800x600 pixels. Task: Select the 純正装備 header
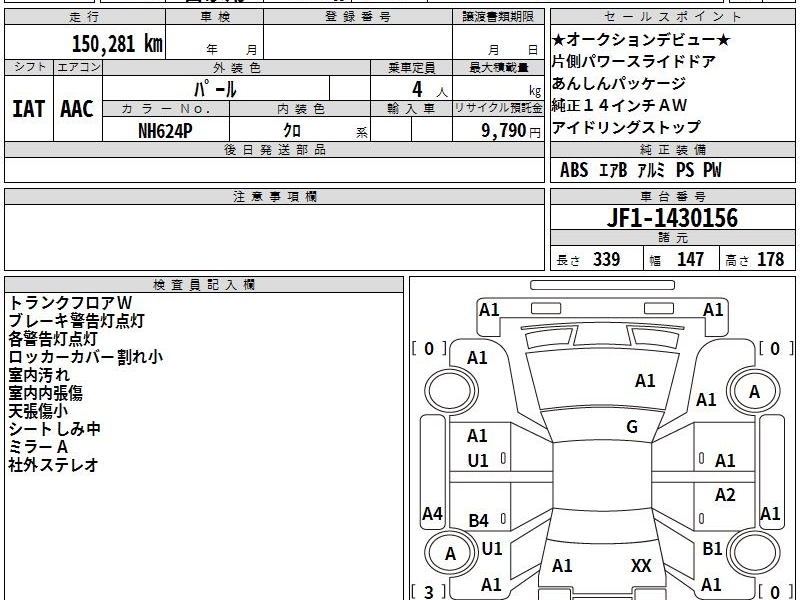point(672,149)
